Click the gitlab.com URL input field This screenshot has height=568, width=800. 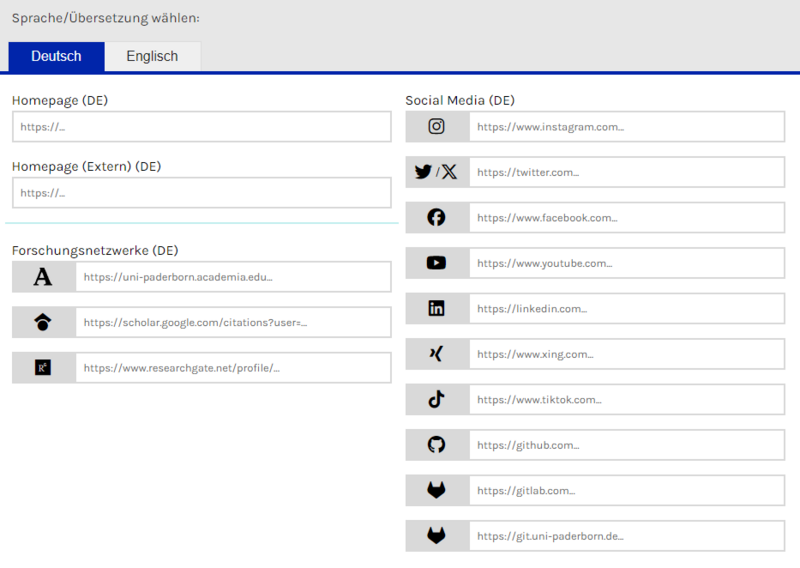coord(626,491)
